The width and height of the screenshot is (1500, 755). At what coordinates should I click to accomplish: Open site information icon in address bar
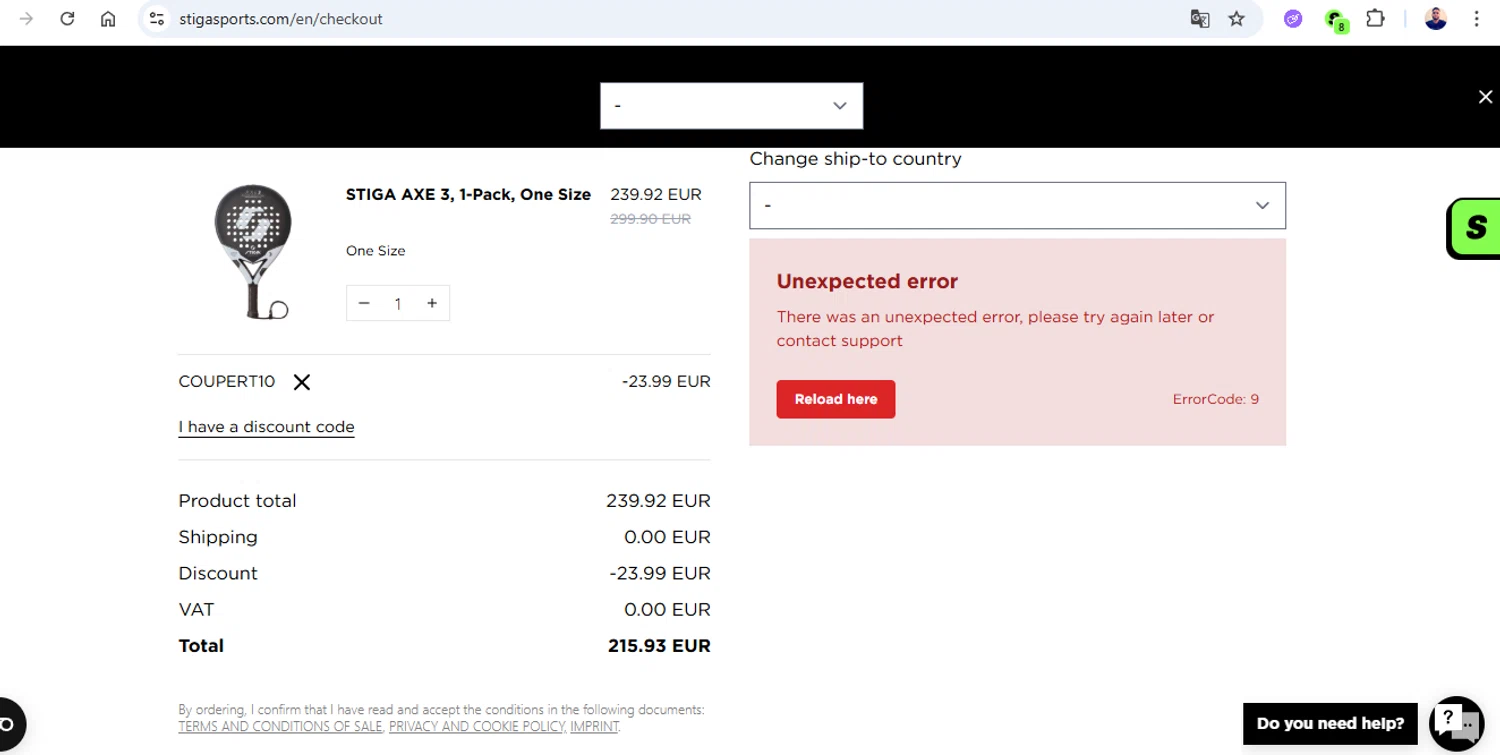(x=156, y=19)
